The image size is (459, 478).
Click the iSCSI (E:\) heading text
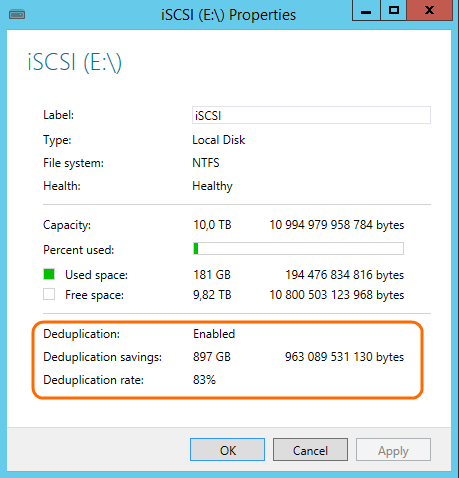tap(75, 62)
